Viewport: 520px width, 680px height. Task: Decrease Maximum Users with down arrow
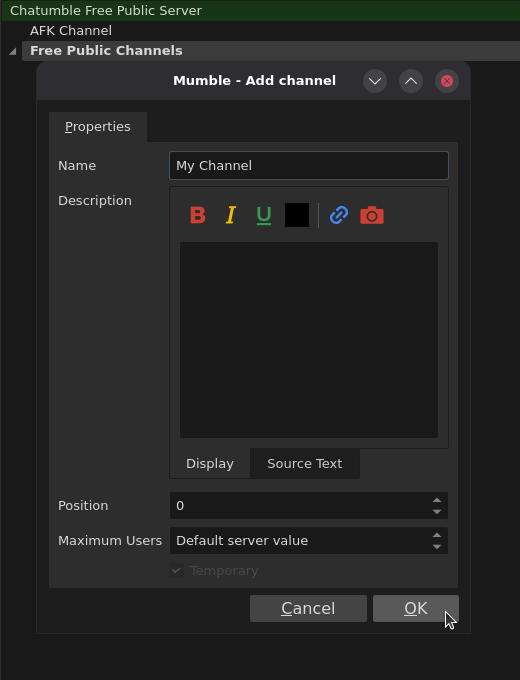437,547
